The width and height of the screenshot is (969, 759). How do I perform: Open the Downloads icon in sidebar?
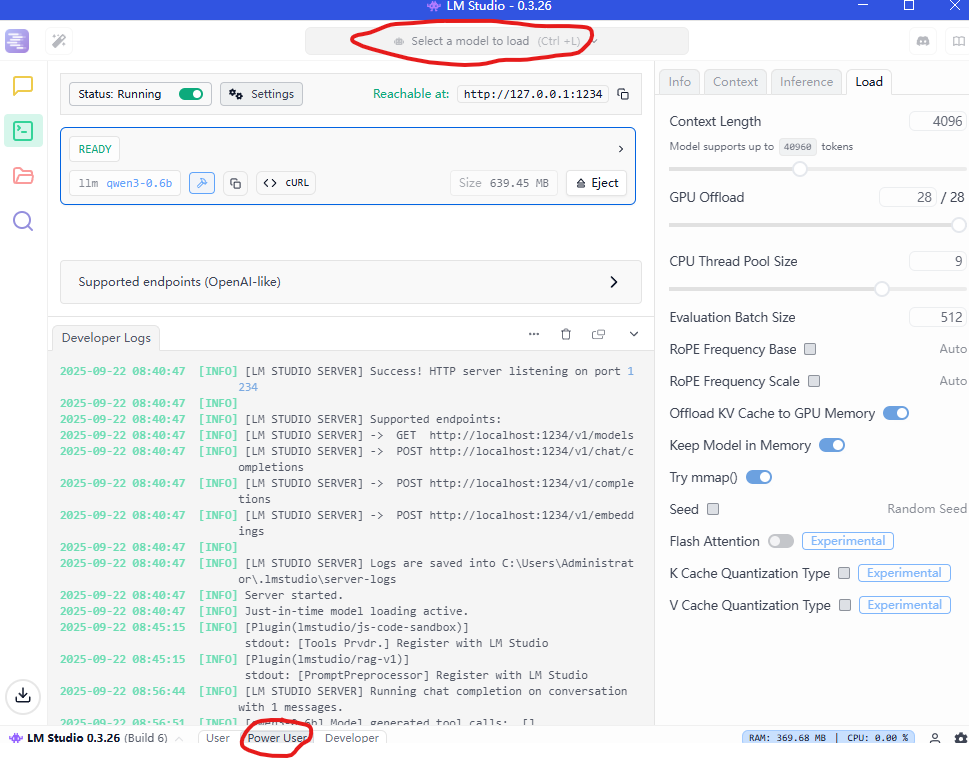pyautogui.click(x=23, y=695)
